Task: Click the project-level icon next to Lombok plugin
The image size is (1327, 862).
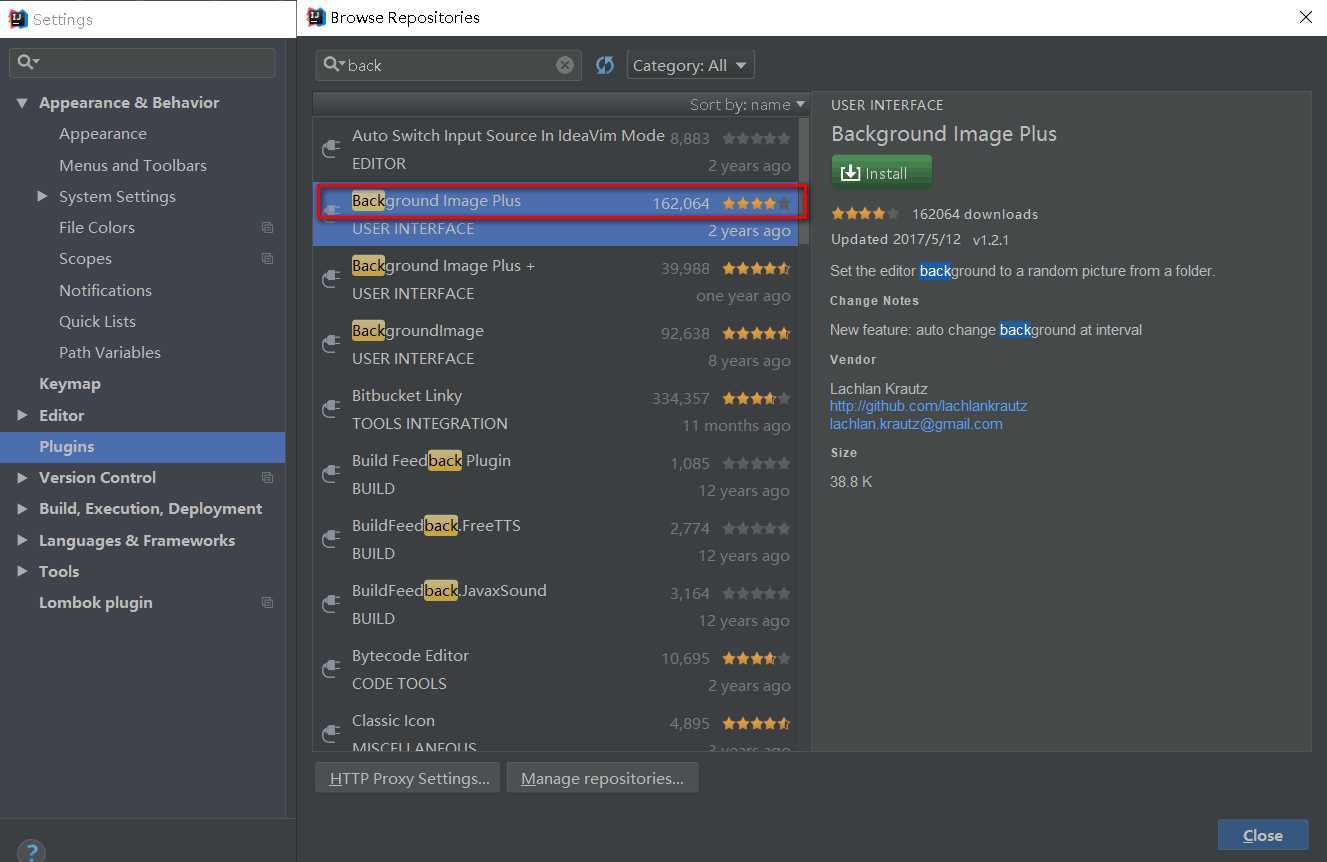Action: pos(267,603)
